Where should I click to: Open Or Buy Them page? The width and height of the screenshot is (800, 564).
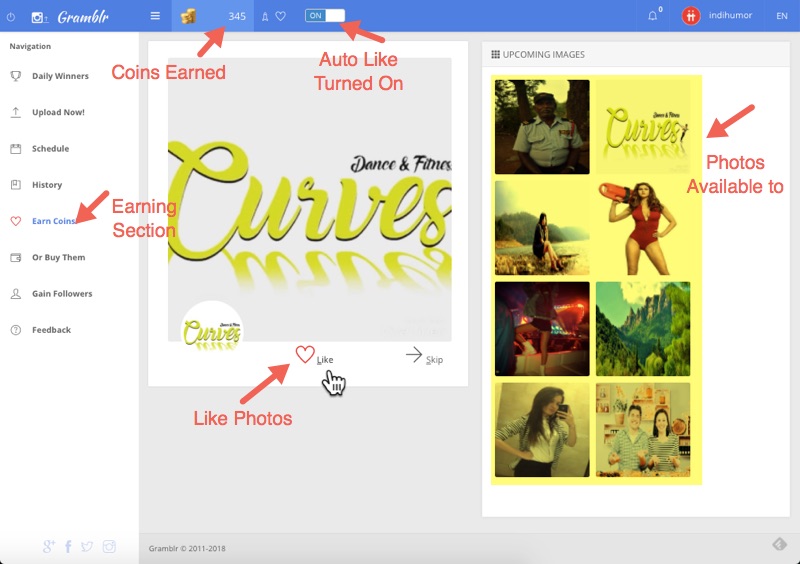59,257
